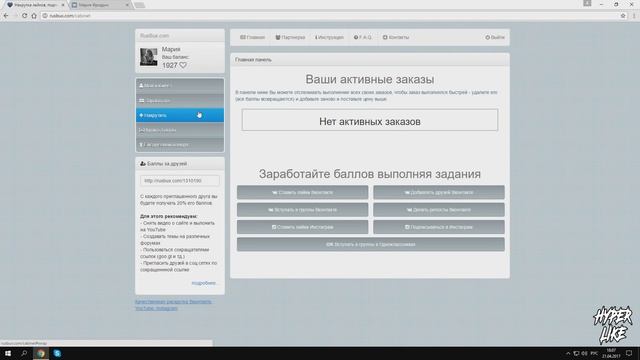Open Skype from the taskbar
The height and width of the screenshot is (360, 640).
57,353
